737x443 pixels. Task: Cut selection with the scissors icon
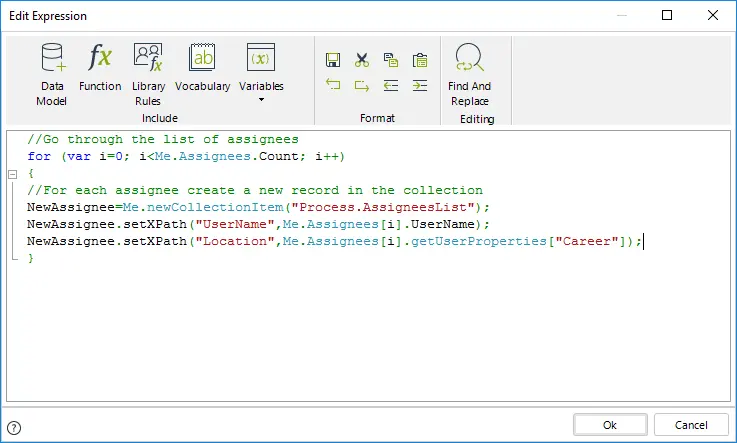[361, 60]
